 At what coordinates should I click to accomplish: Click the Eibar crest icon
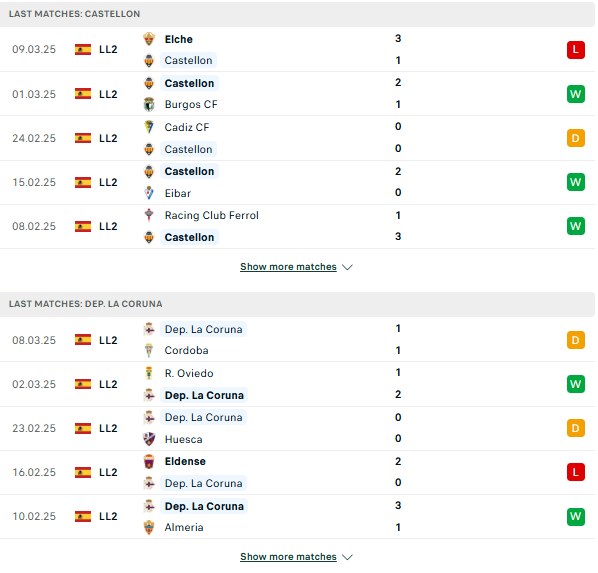coord(149,193)
